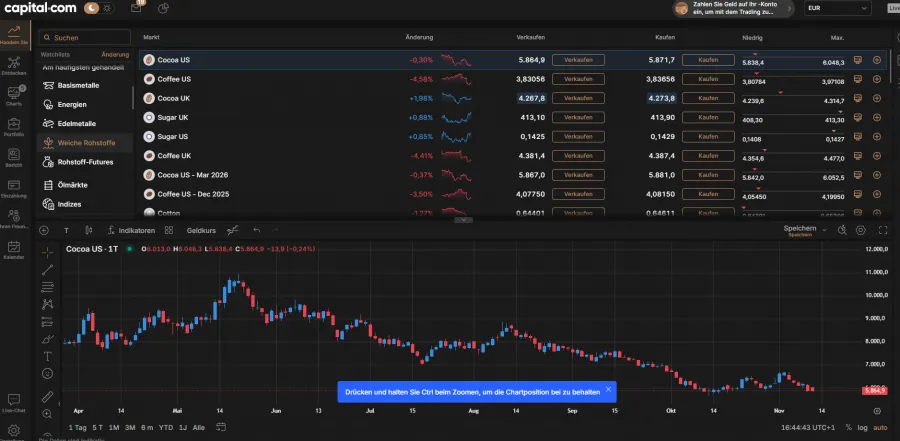This screenshot has width=900, height=441.
Task: Click the add symbol compare plus icon
Action: 44,230
